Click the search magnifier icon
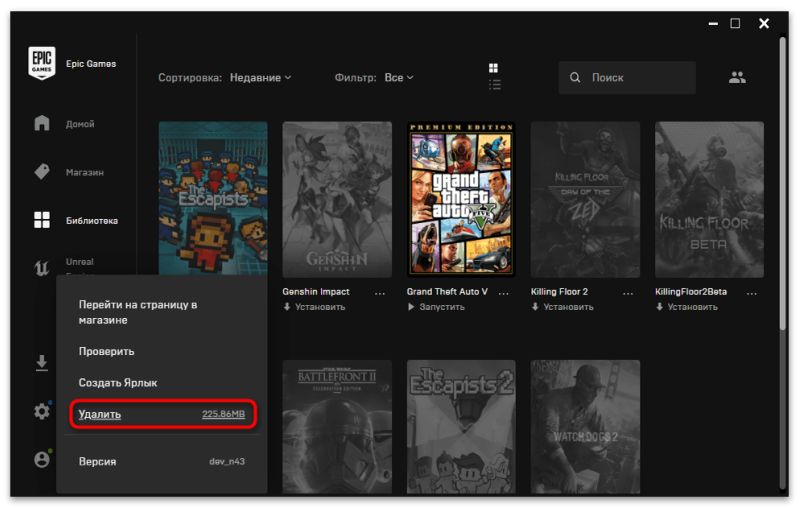Viewport: 800px width, 508px height. [575, 78]
